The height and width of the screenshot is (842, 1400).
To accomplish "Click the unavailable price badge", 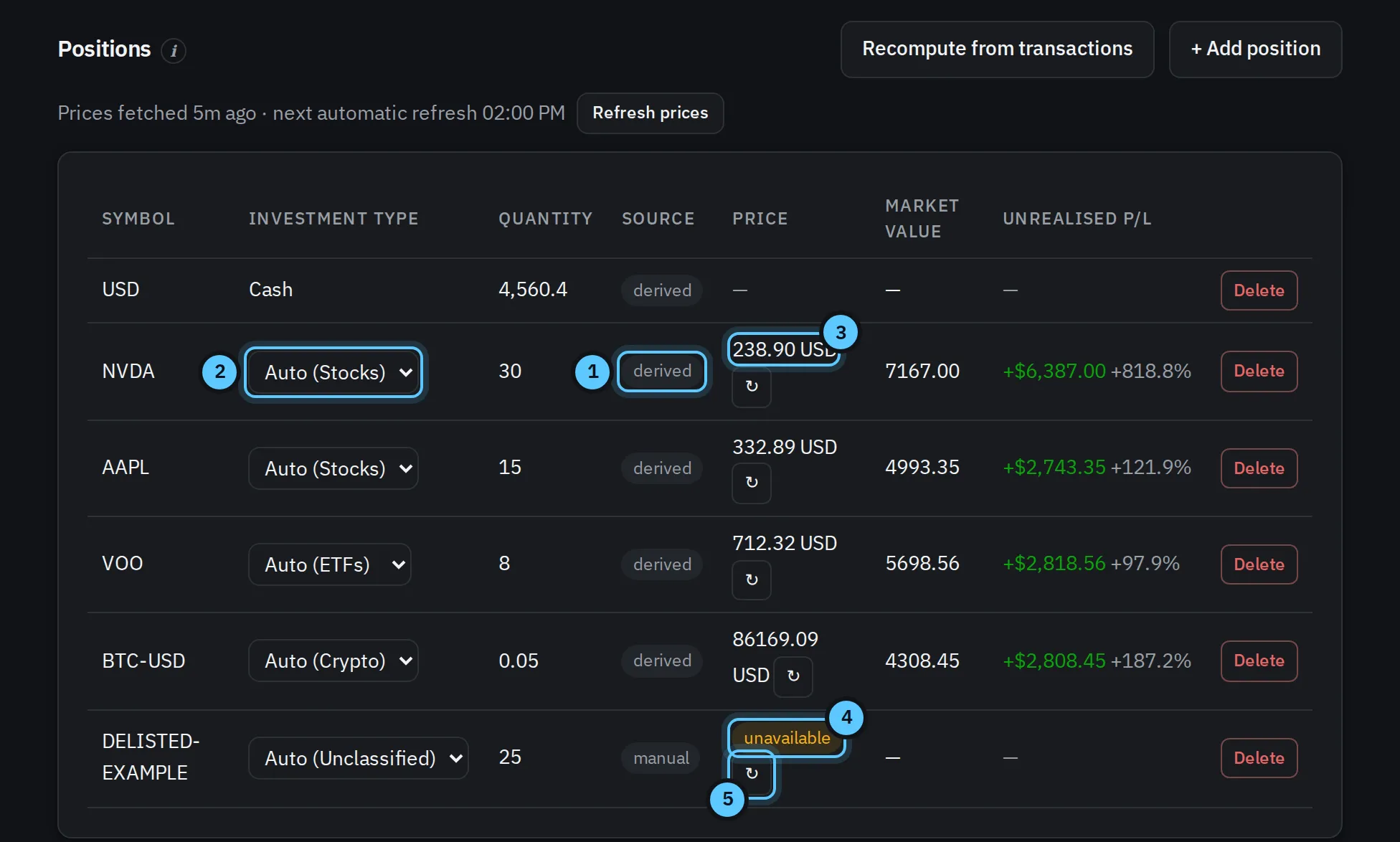I will (x=787, y=738).
